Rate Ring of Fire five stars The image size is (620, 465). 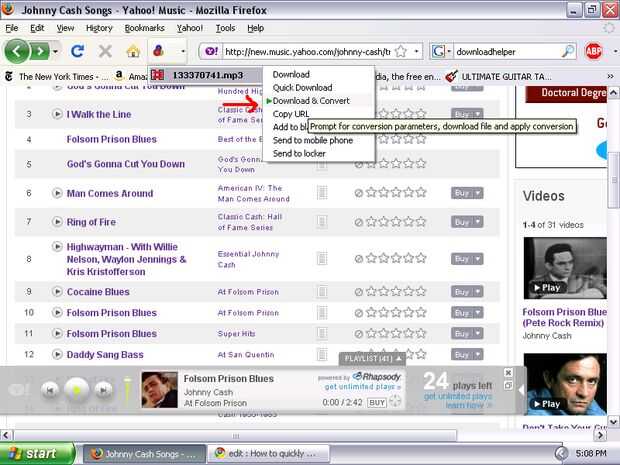coord(421,222)
